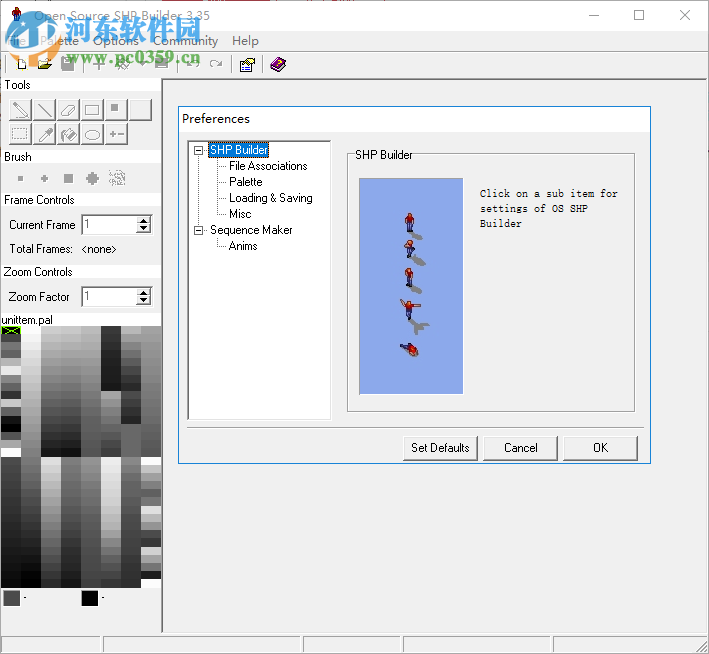Minimize the SHP Builder window
This screenshot has width=709, height=654.
point(594,15)
